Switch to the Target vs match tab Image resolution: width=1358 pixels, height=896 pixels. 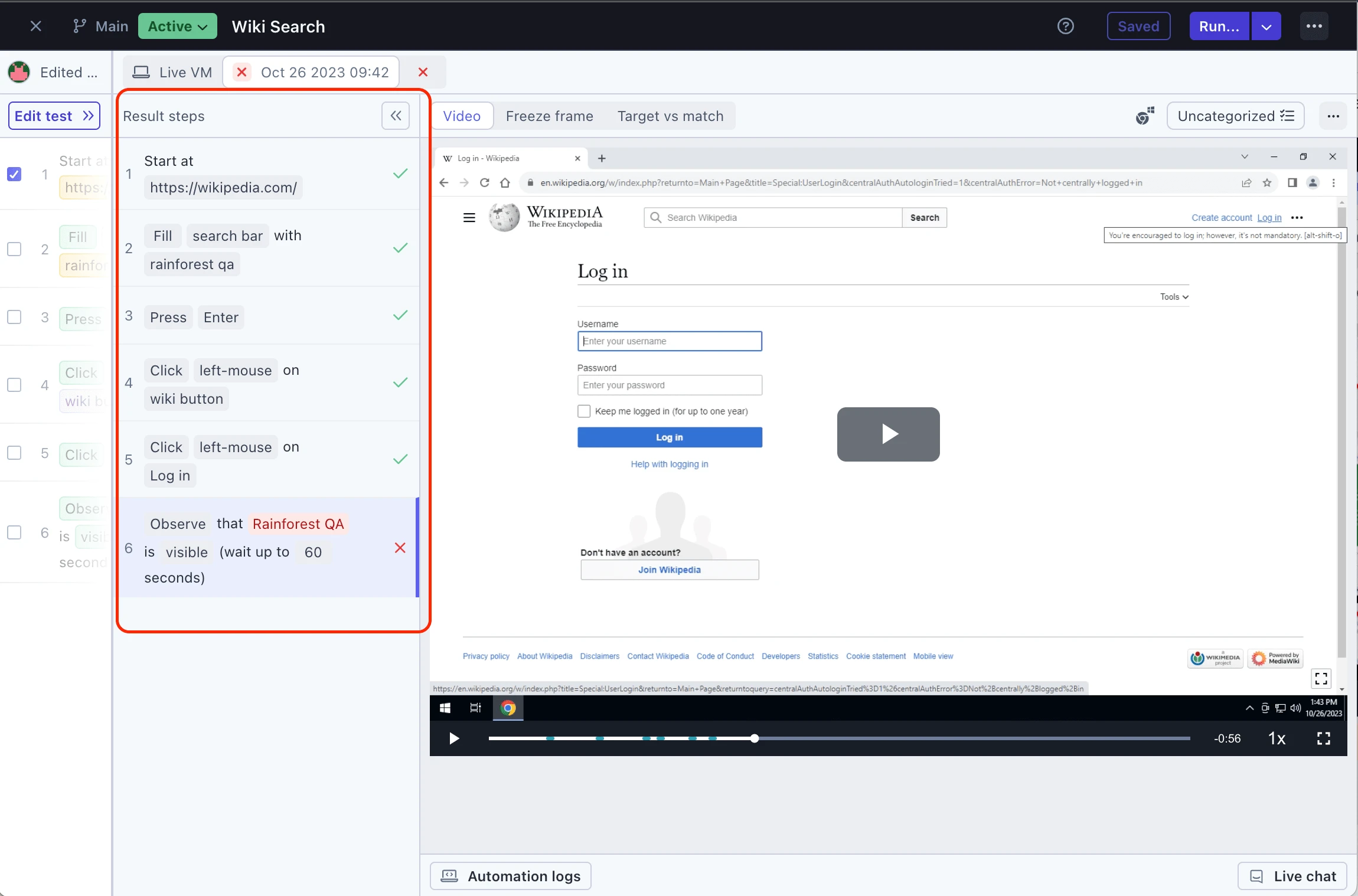click(x=670, y=116)
